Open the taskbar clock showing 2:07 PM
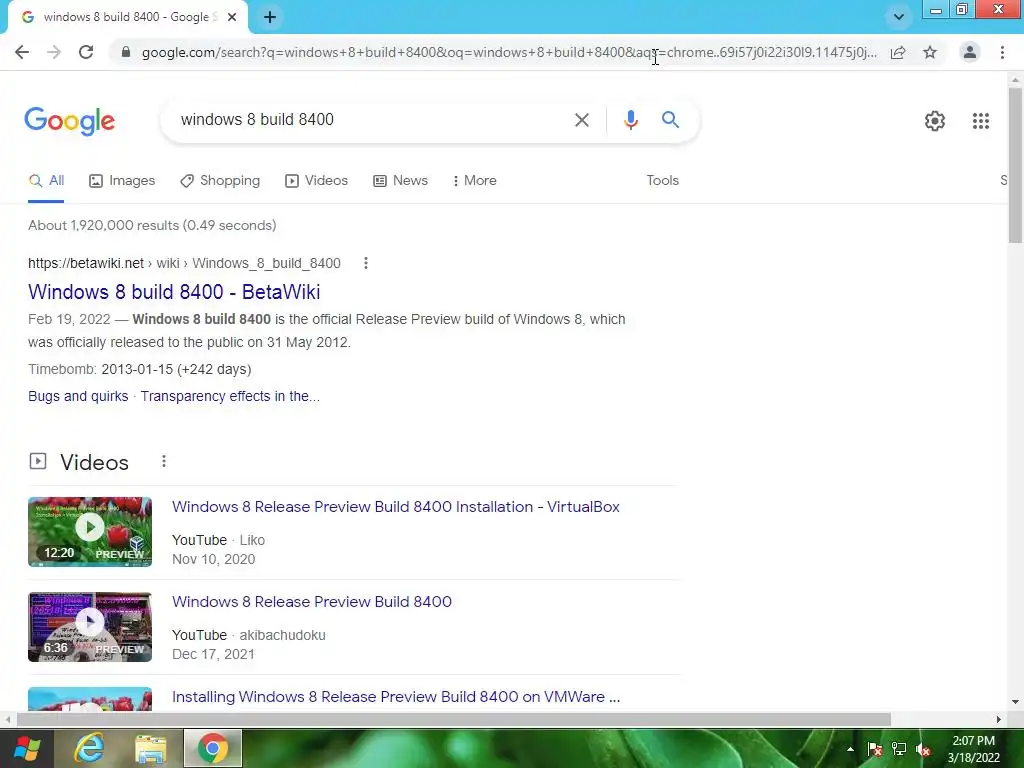The height and width of the screenshot is (768, 1024). pyautogui.click(x=974, y=749)
